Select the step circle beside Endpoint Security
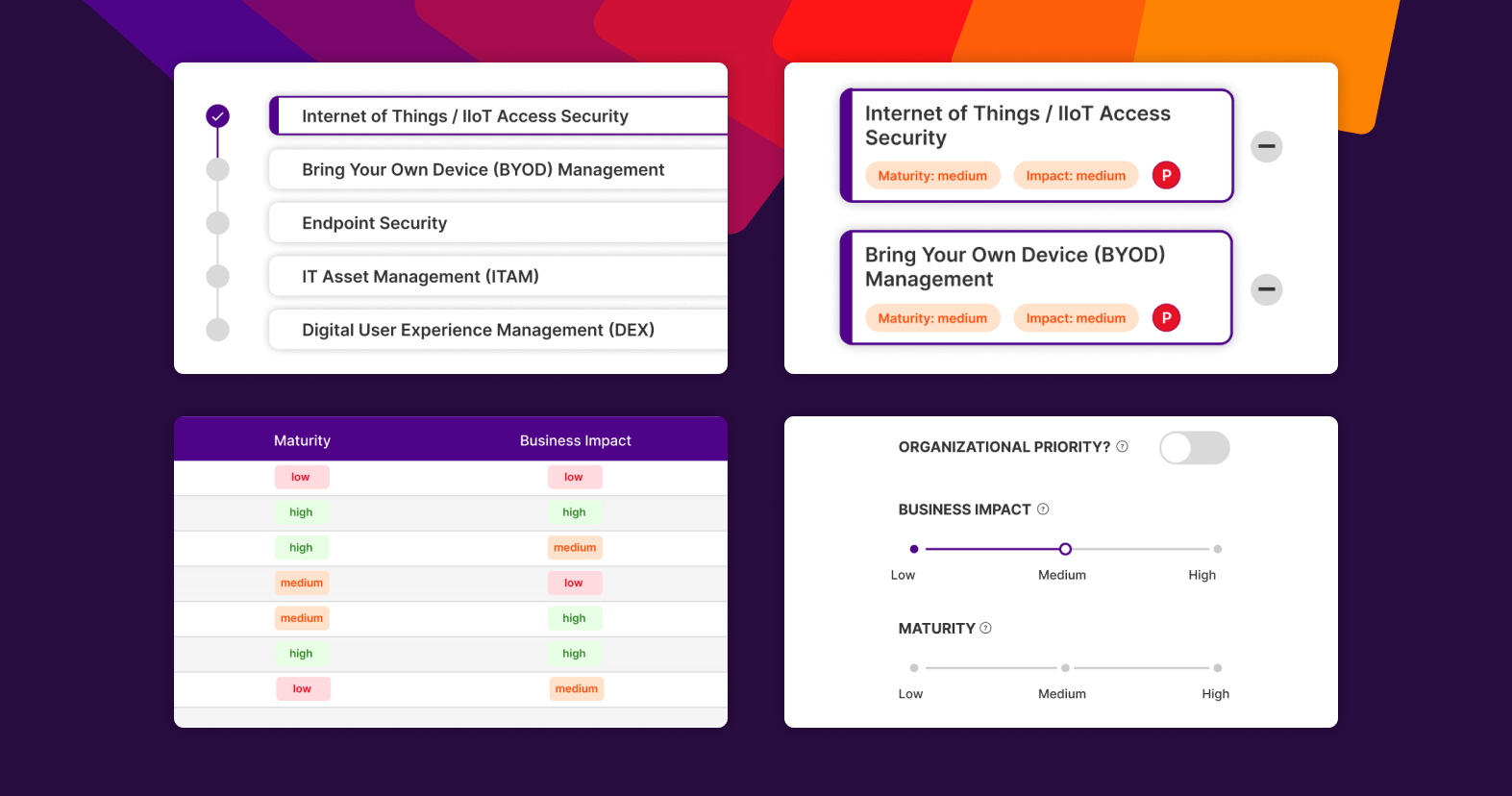 (x=218, y=223)
